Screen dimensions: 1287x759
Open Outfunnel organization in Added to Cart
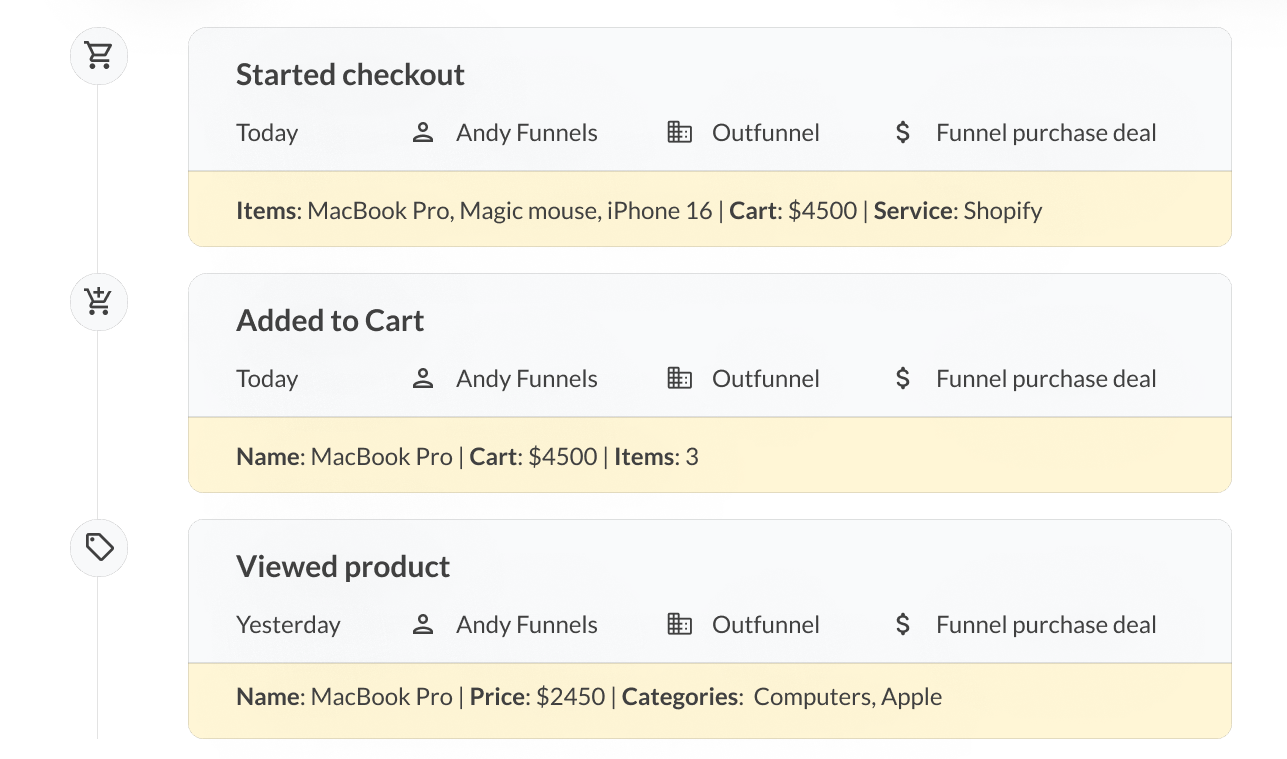coord(765,379)
